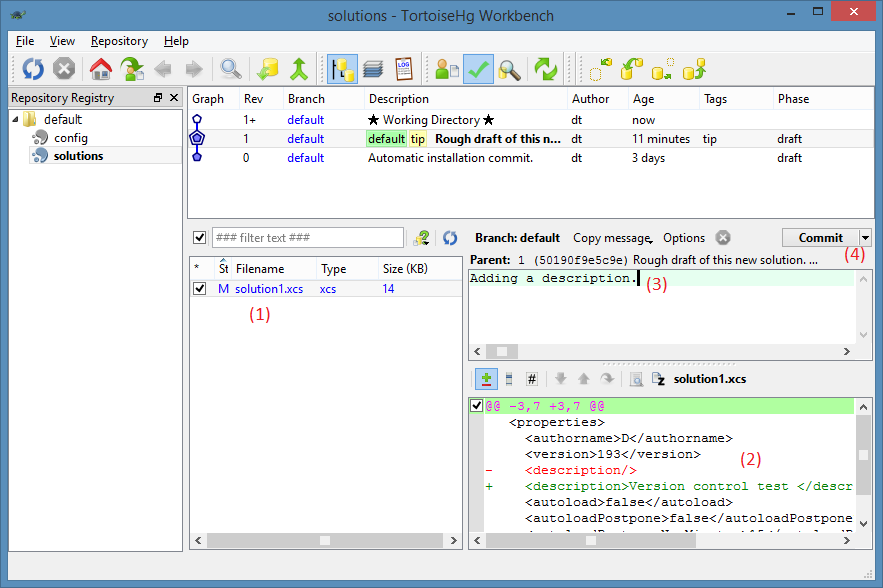Go to working directory home icon
Image resolution: width=883 pixels, height=588 pixels.
(x=101, y=69)
